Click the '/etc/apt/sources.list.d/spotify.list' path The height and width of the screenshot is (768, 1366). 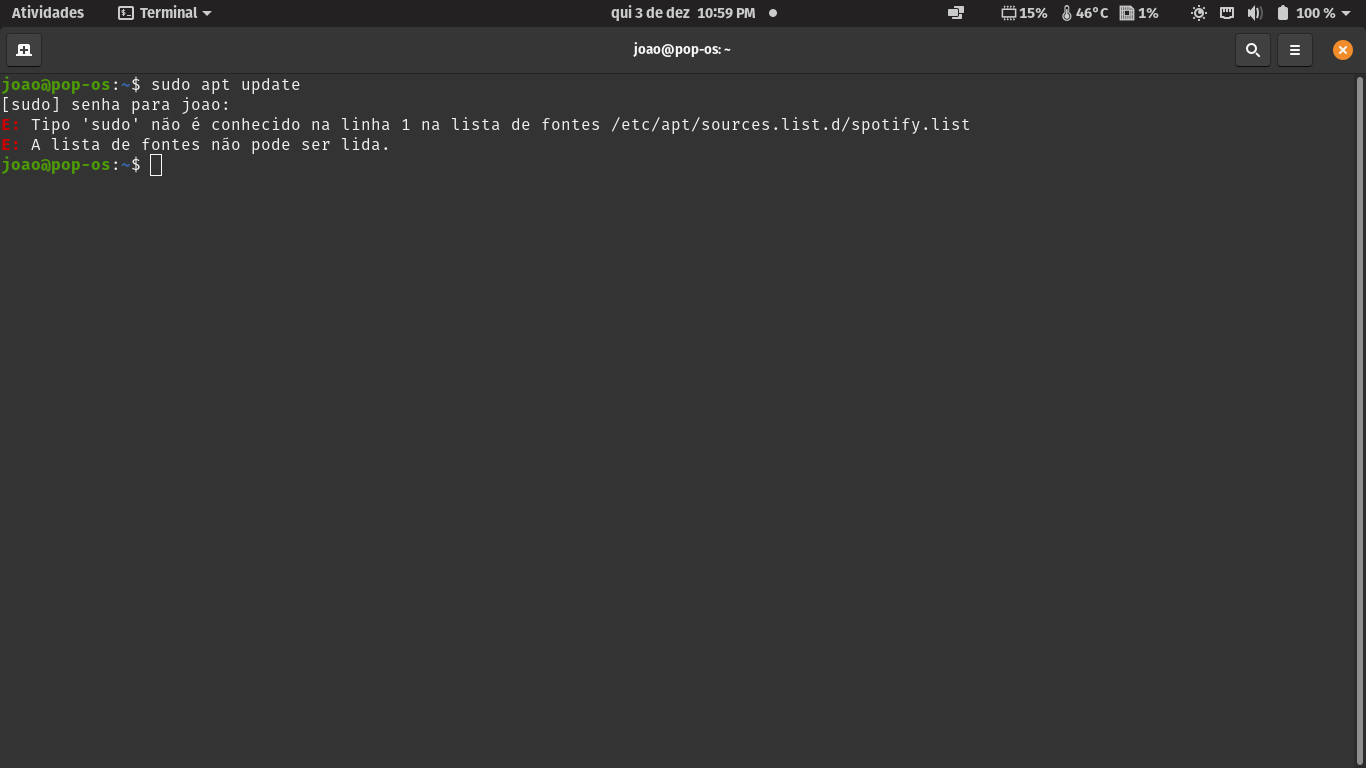(791, 125)
